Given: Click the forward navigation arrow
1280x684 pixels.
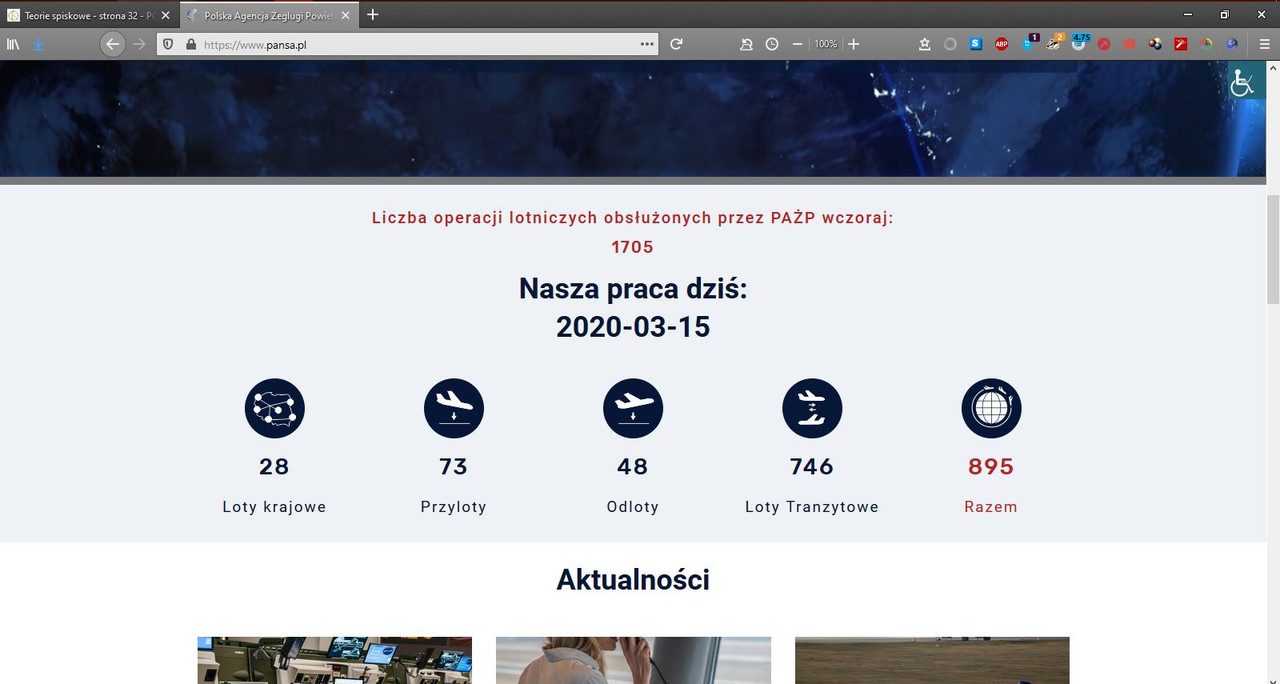Looking at the screenshot, I should tap(139, 44).
